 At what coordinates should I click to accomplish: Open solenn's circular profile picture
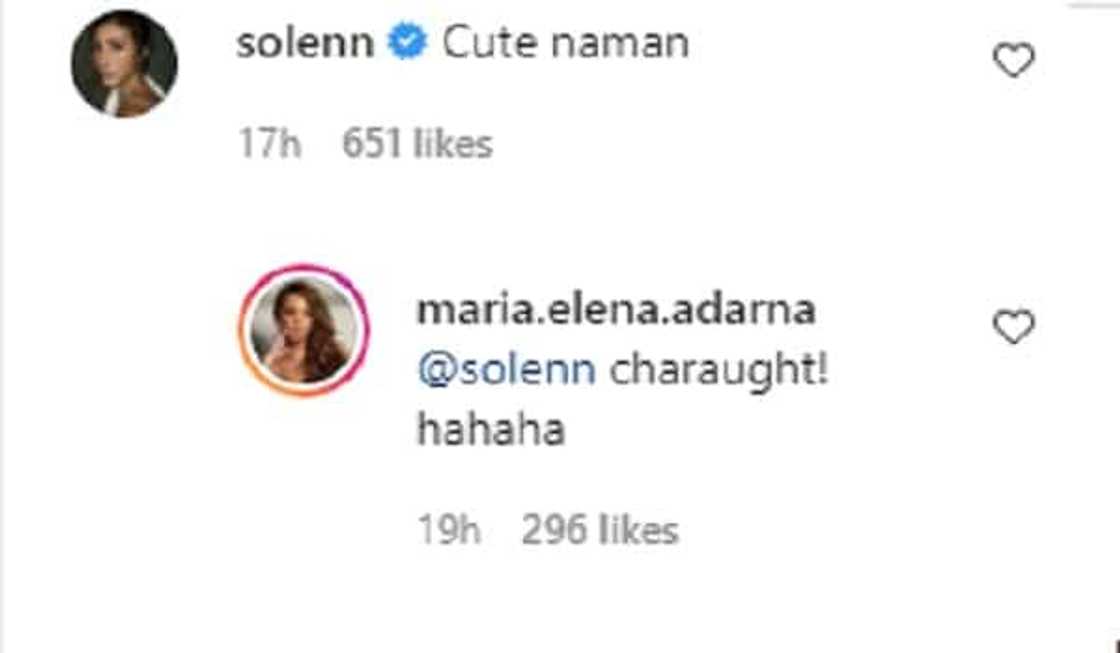point(126,60)
